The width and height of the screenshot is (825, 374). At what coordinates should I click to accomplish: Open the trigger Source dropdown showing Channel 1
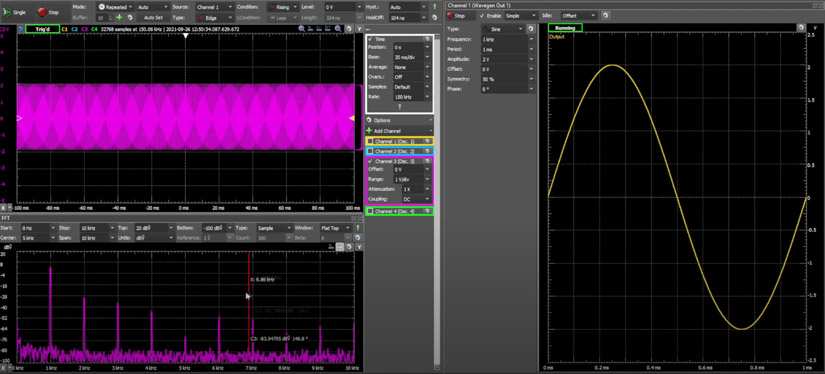(215, 7)
